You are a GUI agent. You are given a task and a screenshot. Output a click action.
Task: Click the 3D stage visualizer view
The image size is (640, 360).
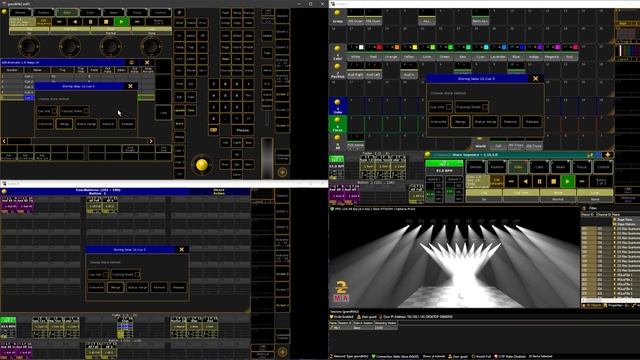(454, 259)
